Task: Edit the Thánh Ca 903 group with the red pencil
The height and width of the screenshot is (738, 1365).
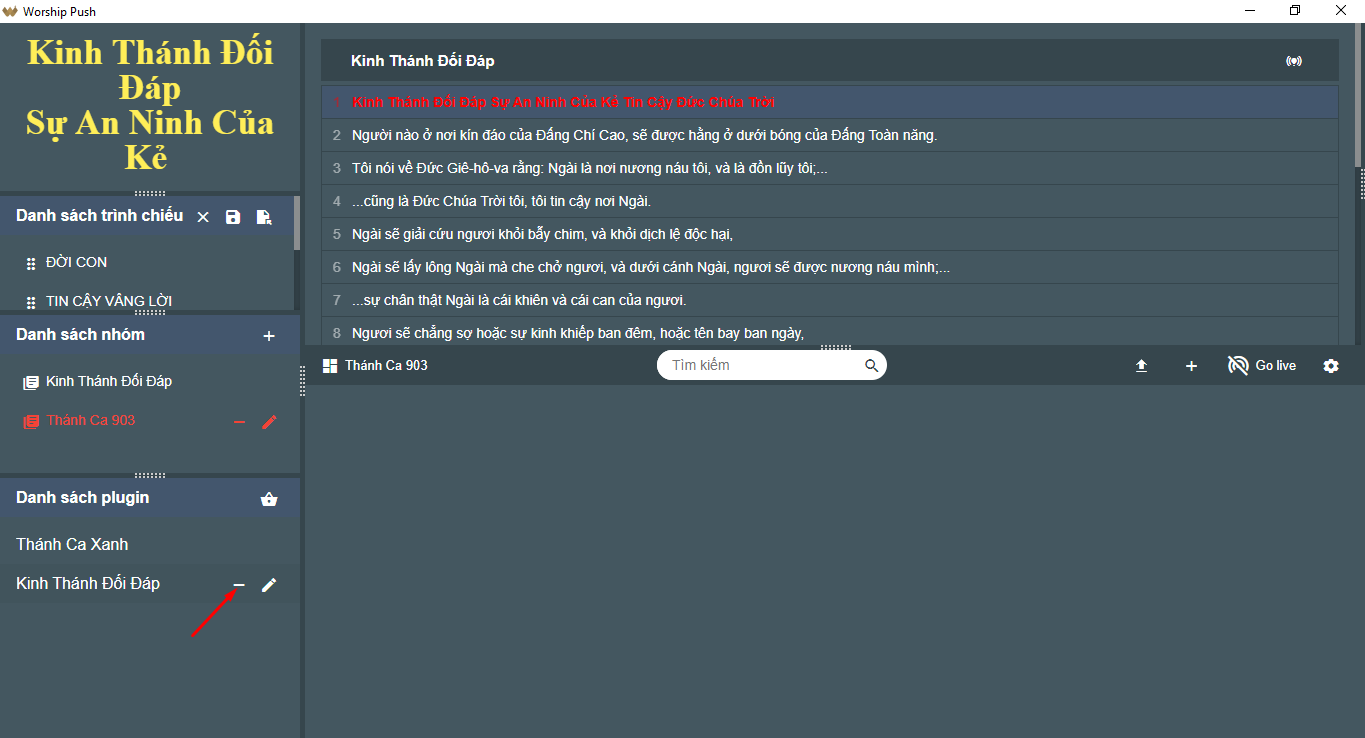Action: (x=269, y=422)
